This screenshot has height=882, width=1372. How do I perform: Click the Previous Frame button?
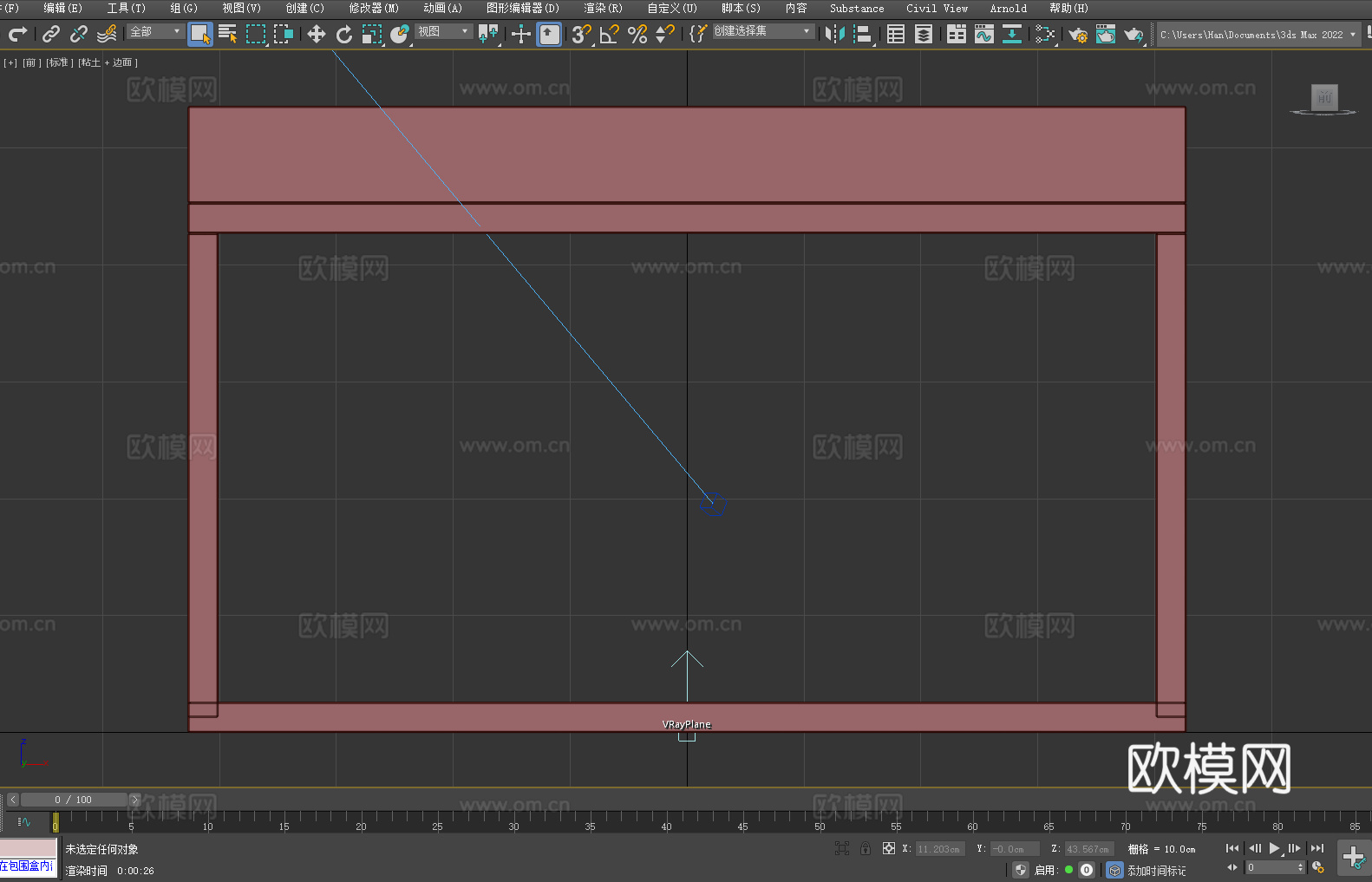click(1254, 848)
